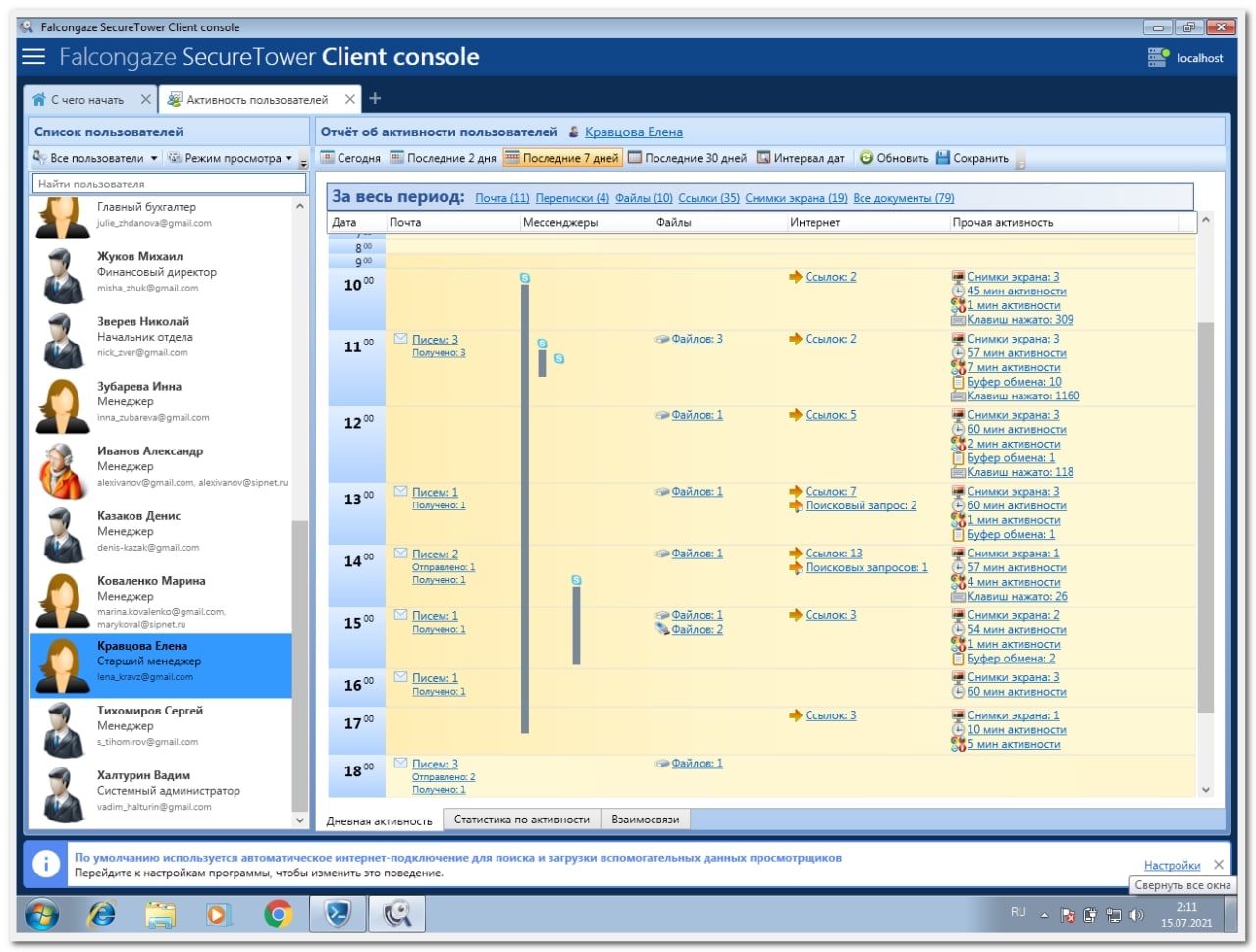Close the 'Активность пользователей' tab
This screenshot has width=1256, height=952.
349,99
